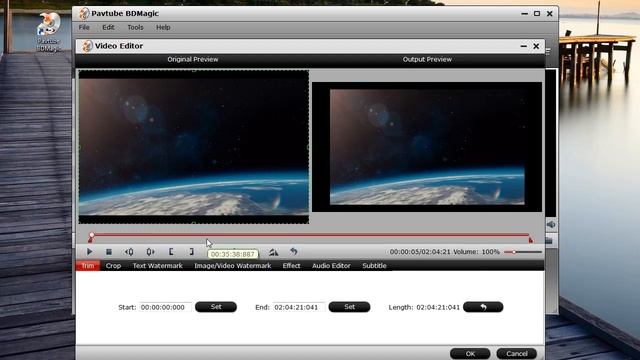This screenshot has height=360, width=640.
Task: Open the Image/Video Watermark tab
Action: [233, 266]
